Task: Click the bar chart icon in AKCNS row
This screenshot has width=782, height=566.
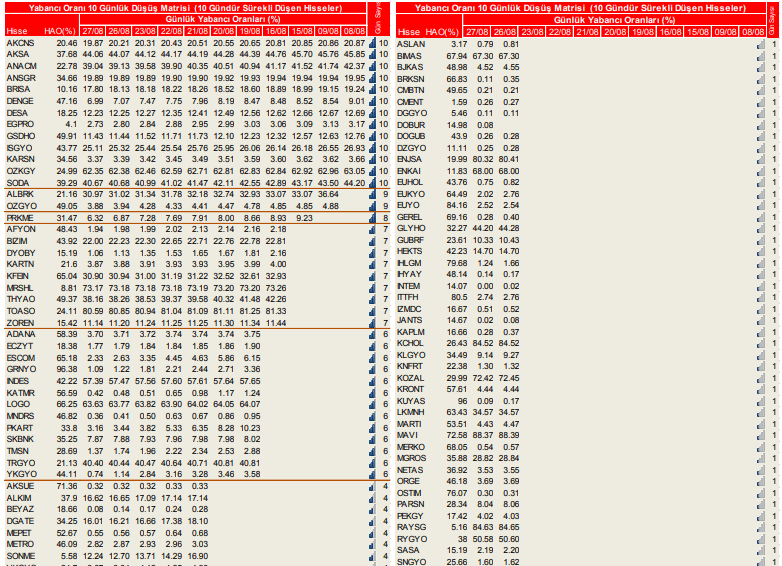Action: pyautogui.click(x=372, y=43)
